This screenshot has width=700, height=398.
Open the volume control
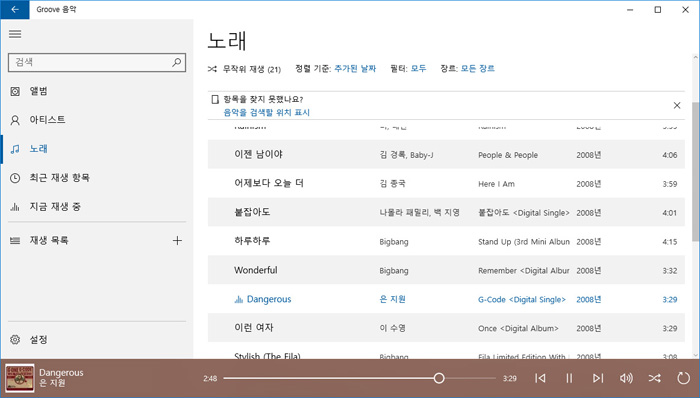pyautogui.click(x=626, y=378)
